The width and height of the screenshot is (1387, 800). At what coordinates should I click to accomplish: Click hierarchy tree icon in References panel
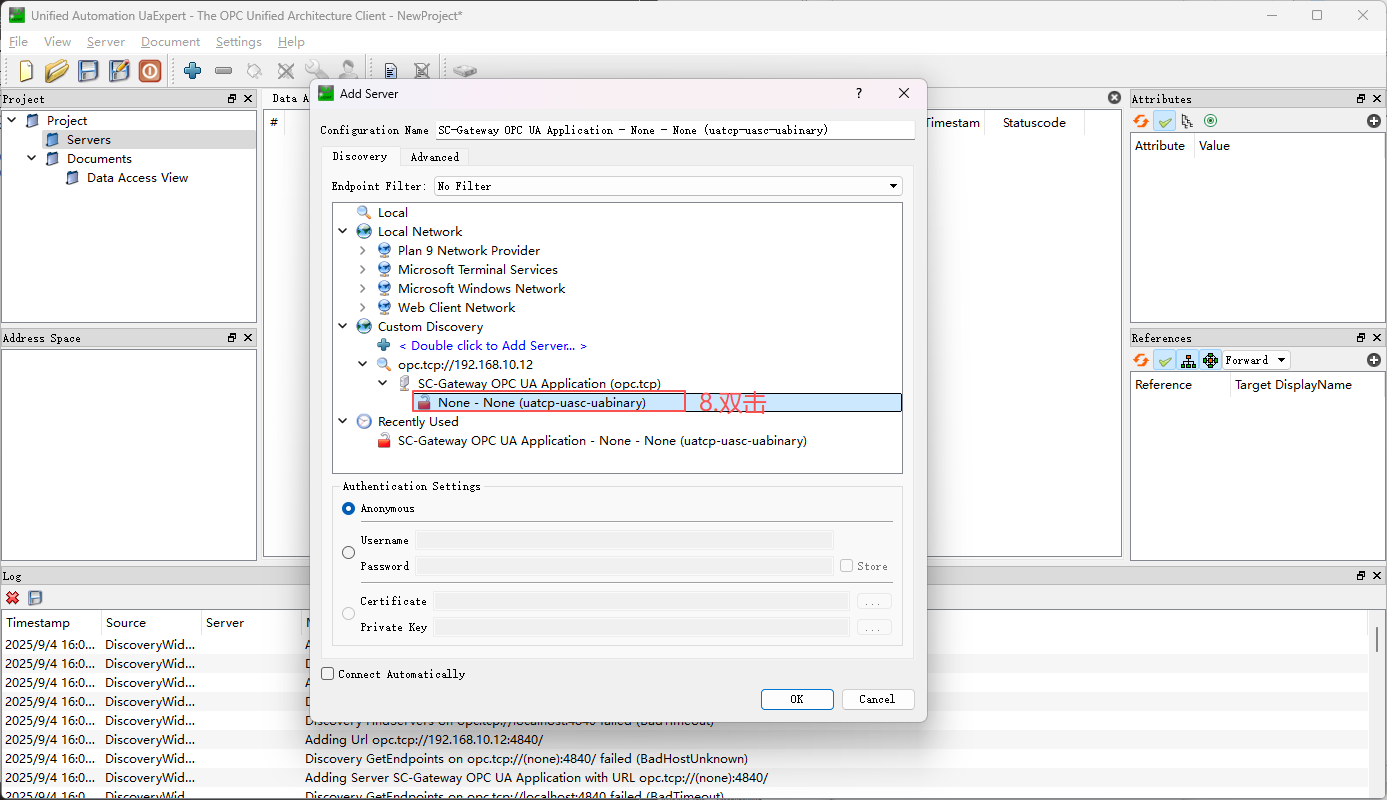[1188, 360]
